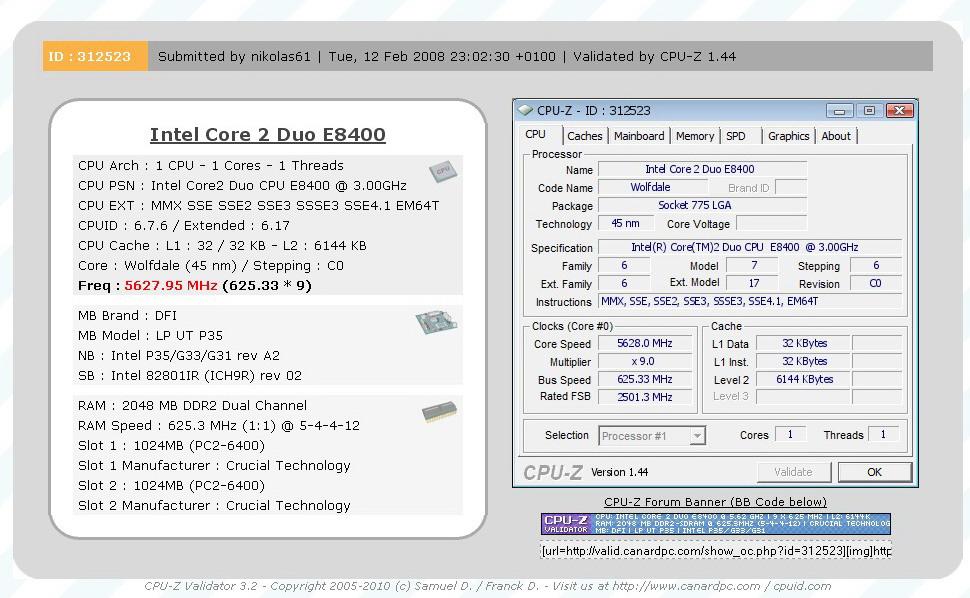Maximize the CPU-Z window
The height and width of the screenshot is (598, 970).
coord(869,111)
